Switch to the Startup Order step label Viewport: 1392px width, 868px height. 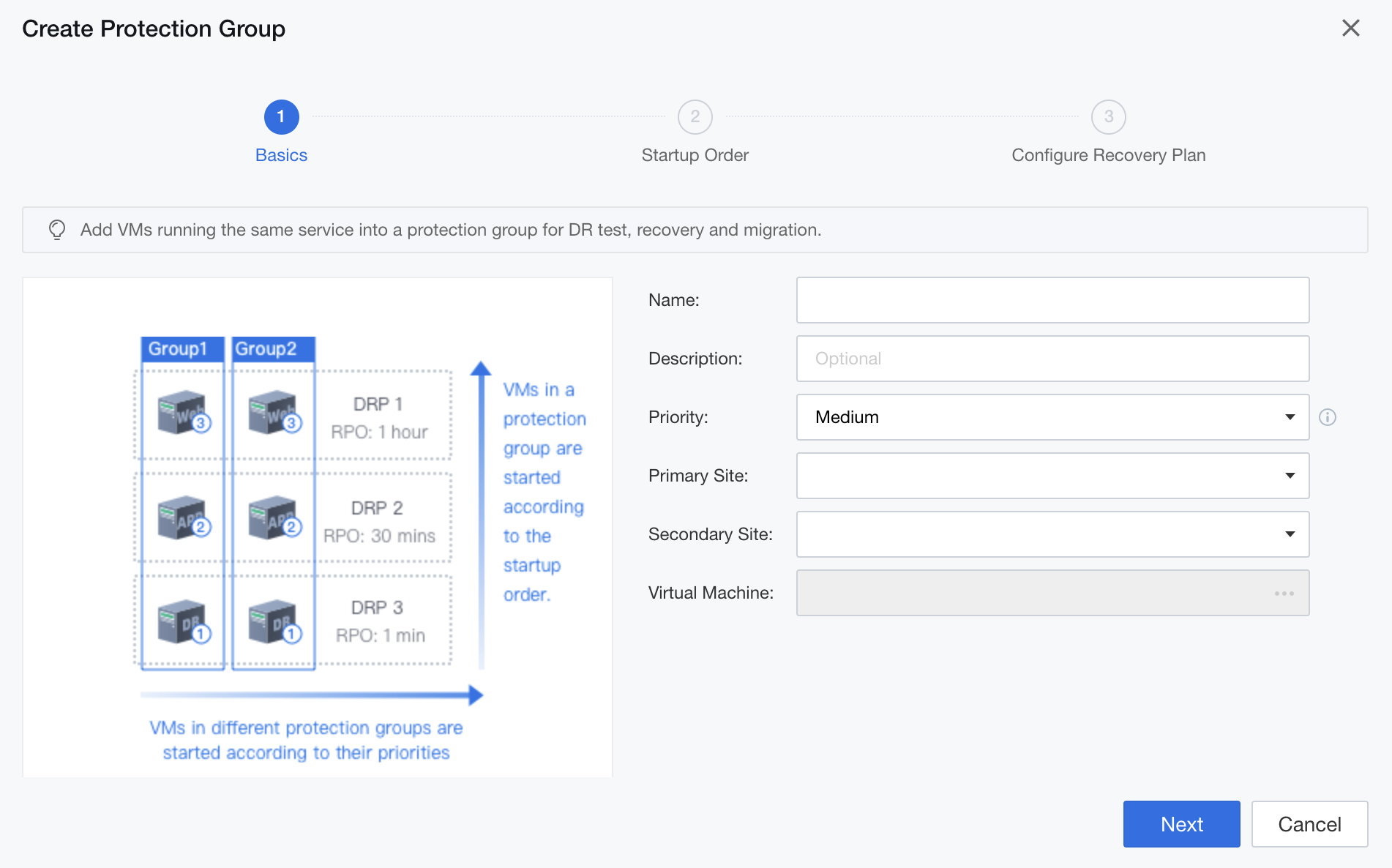[695, 155]
